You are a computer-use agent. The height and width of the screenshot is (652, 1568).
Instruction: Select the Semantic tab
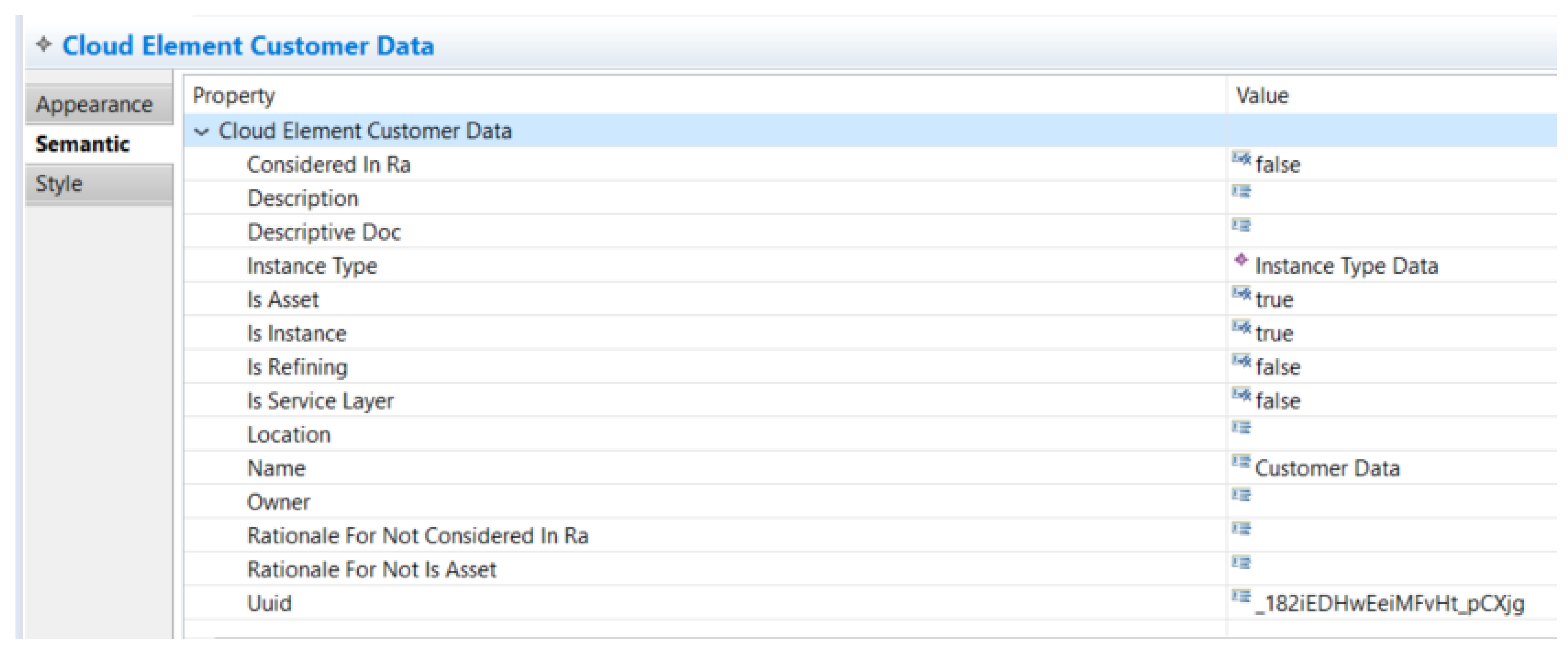[x=82, y=144]
